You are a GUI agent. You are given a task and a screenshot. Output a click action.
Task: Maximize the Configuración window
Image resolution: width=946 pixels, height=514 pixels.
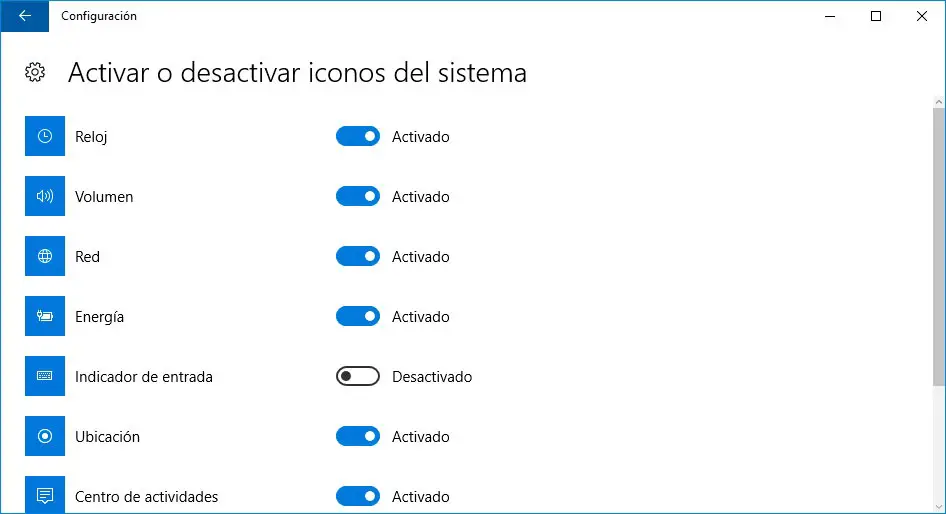[x=876, y=16]
